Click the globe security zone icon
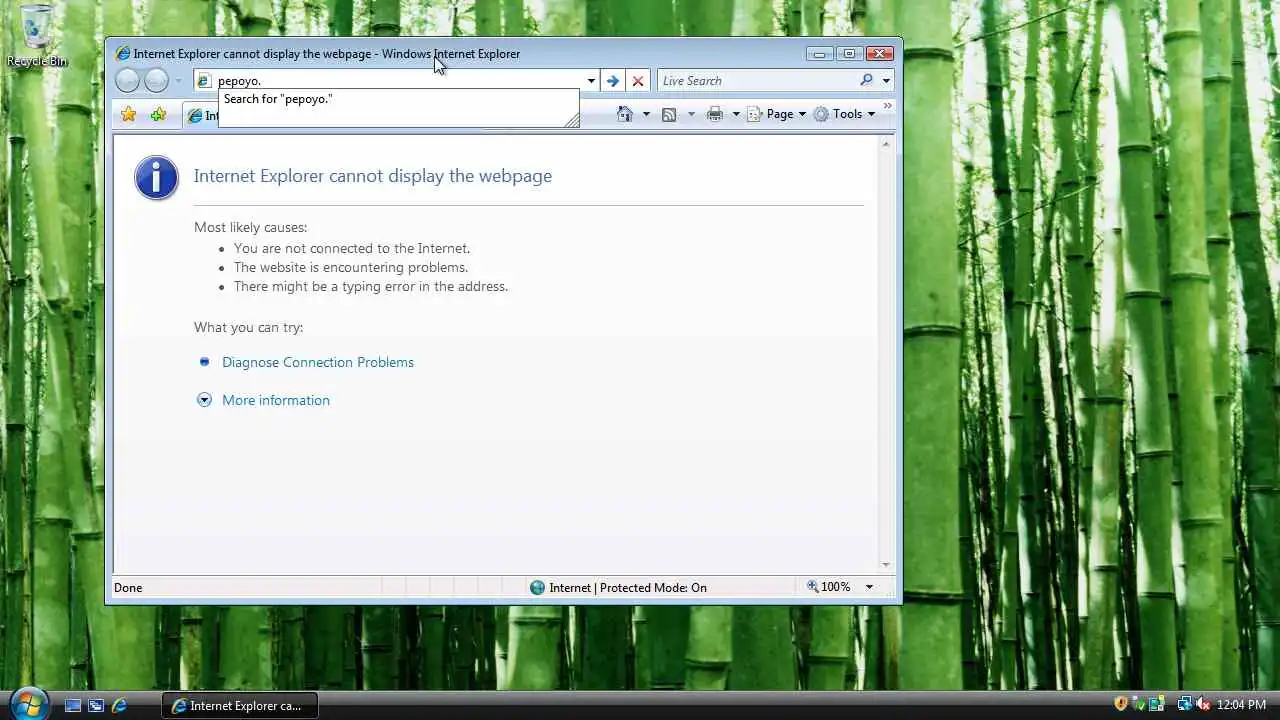The height and width of the screenshot is (720, 1280). (538, 588)
